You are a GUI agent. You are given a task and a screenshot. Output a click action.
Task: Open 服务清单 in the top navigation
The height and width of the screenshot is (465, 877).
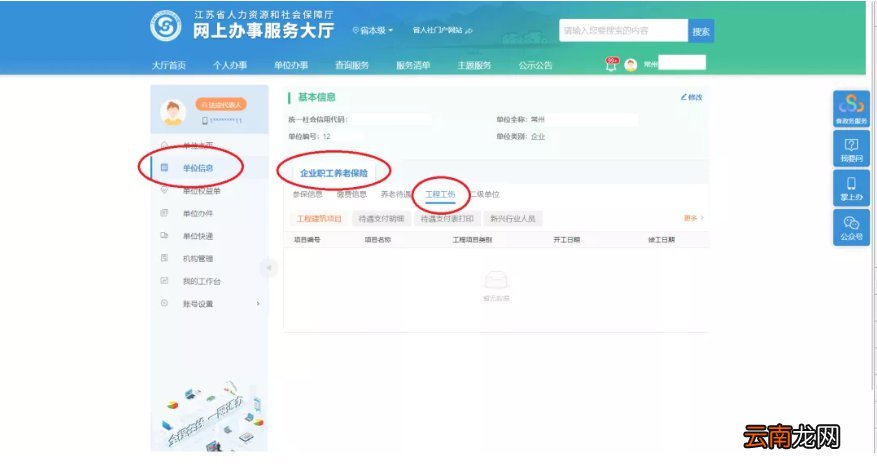[413, 65]
